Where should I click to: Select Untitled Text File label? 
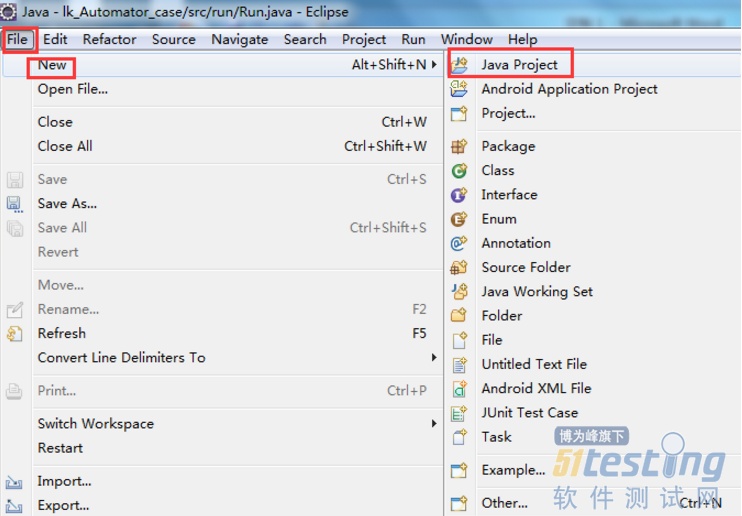pos(534,364)
